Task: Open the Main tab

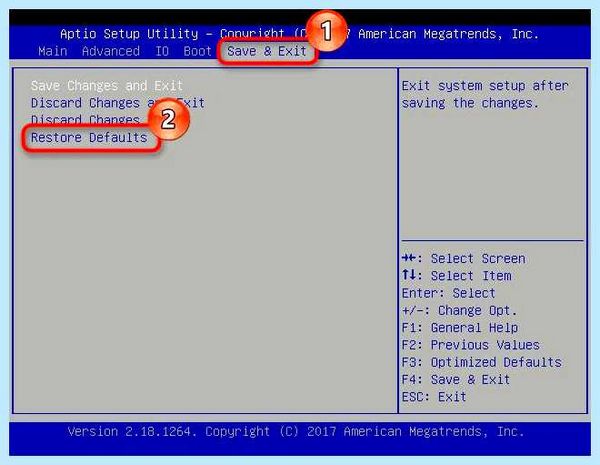Action: [53, 51]
